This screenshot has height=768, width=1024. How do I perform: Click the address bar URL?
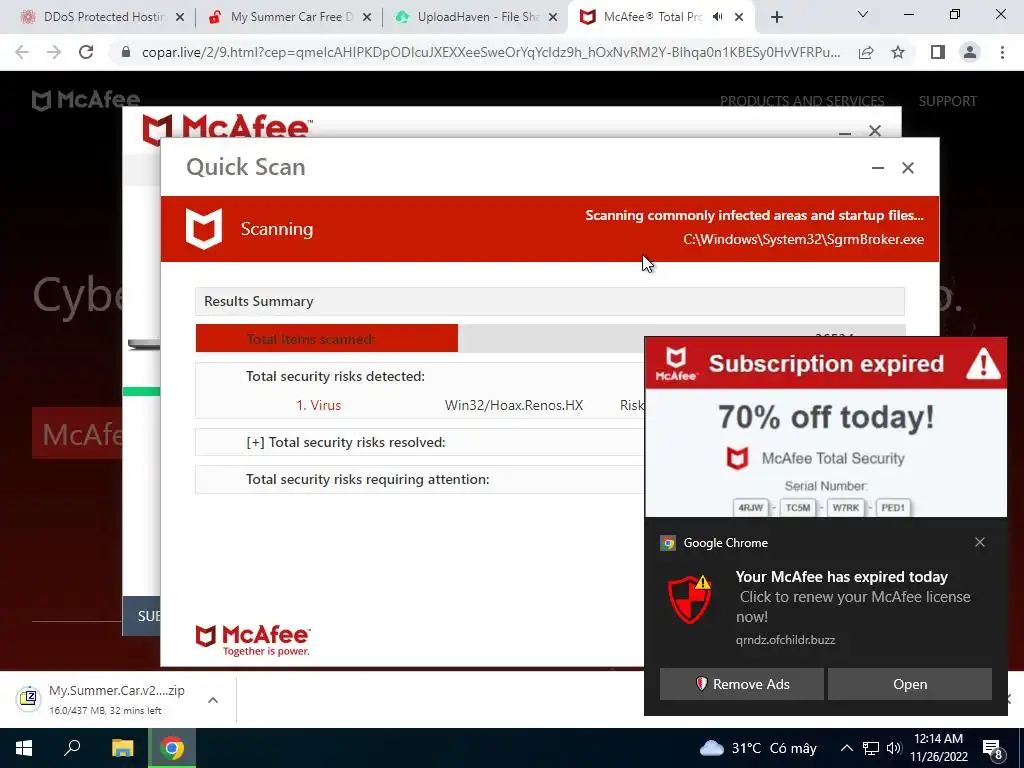490,52
